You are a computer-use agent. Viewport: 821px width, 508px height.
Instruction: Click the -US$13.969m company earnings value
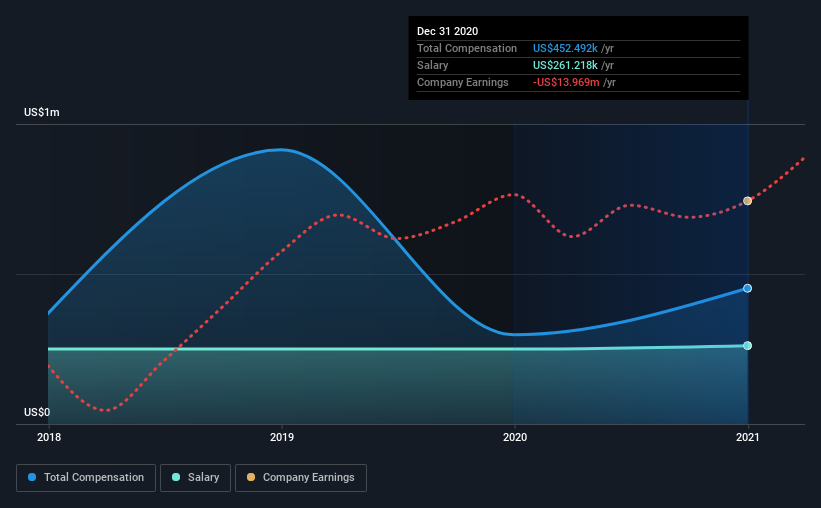566,82
